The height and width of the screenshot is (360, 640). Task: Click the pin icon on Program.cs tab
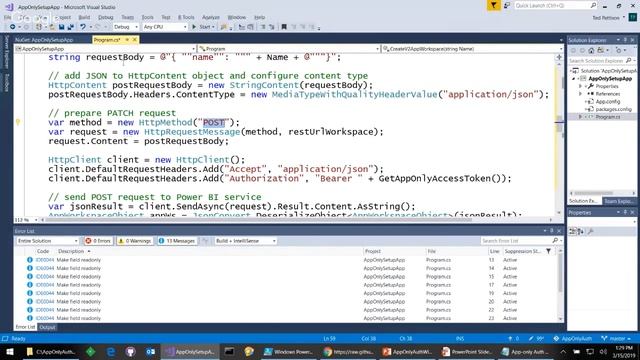(x=127, y=40)
